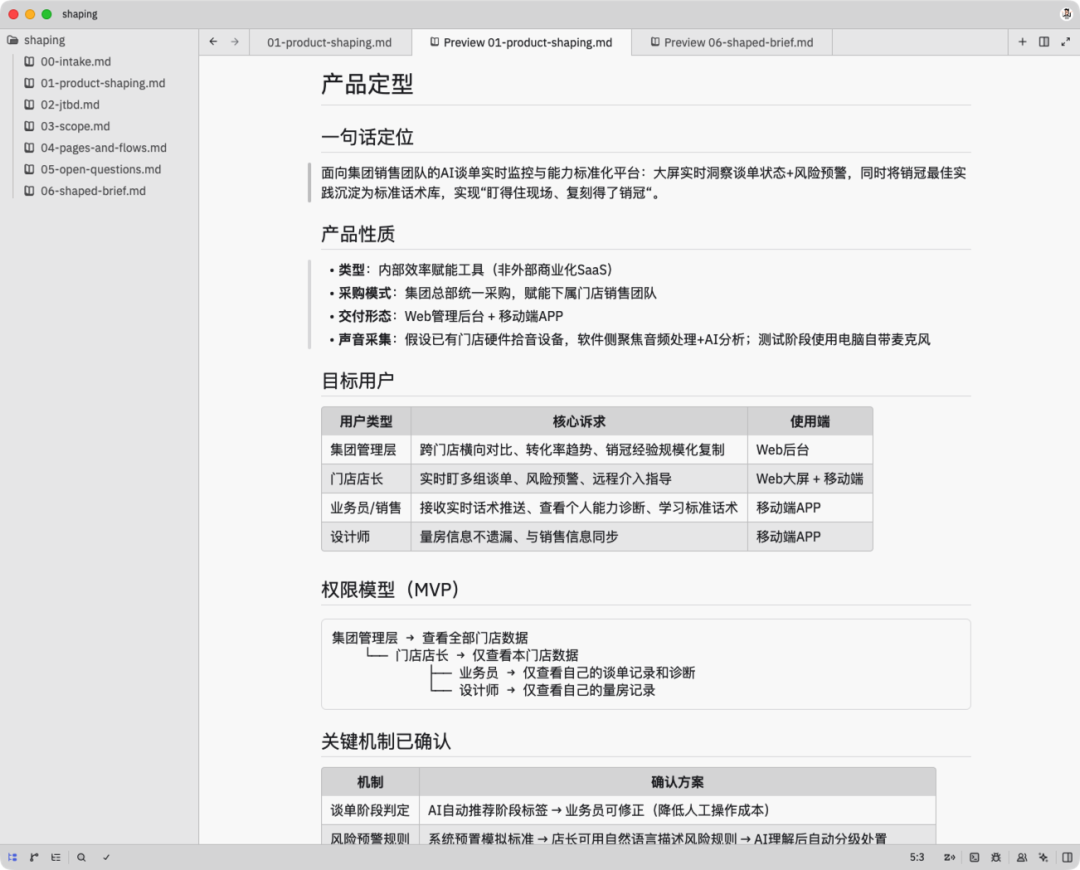The image size is (1080, 870).
Task: Click the 产品定型 main heading
Action: 367,84
